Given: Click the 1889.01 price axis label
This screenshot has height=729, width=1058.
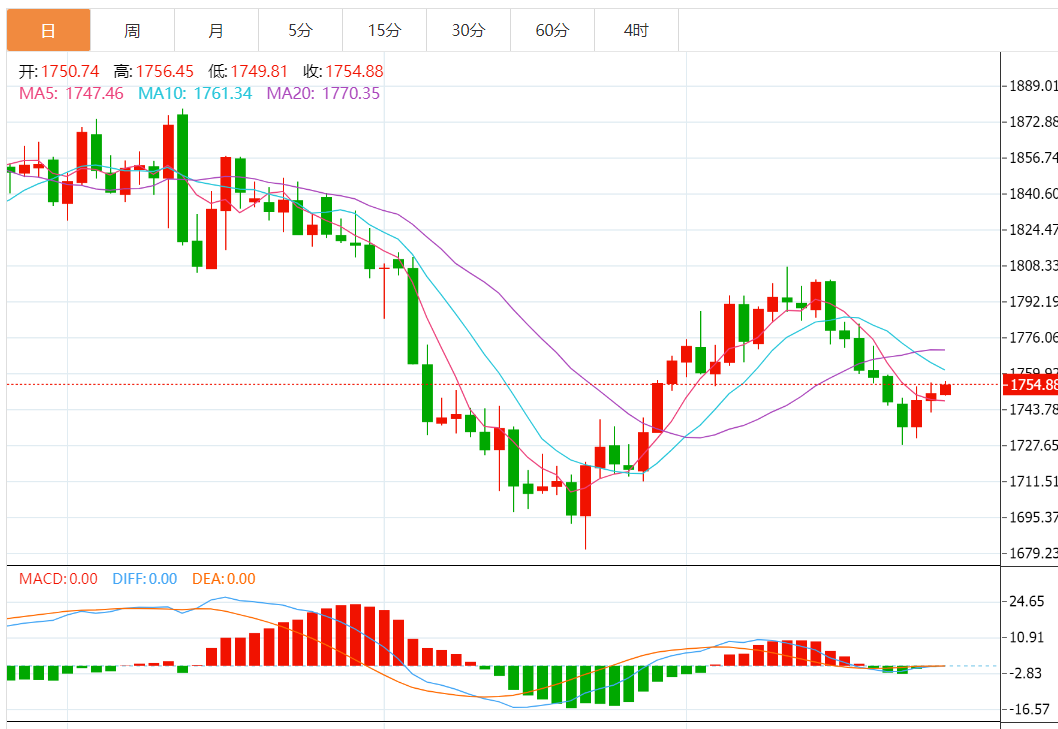Looking at the screenshot, I should coord(1032,86).
